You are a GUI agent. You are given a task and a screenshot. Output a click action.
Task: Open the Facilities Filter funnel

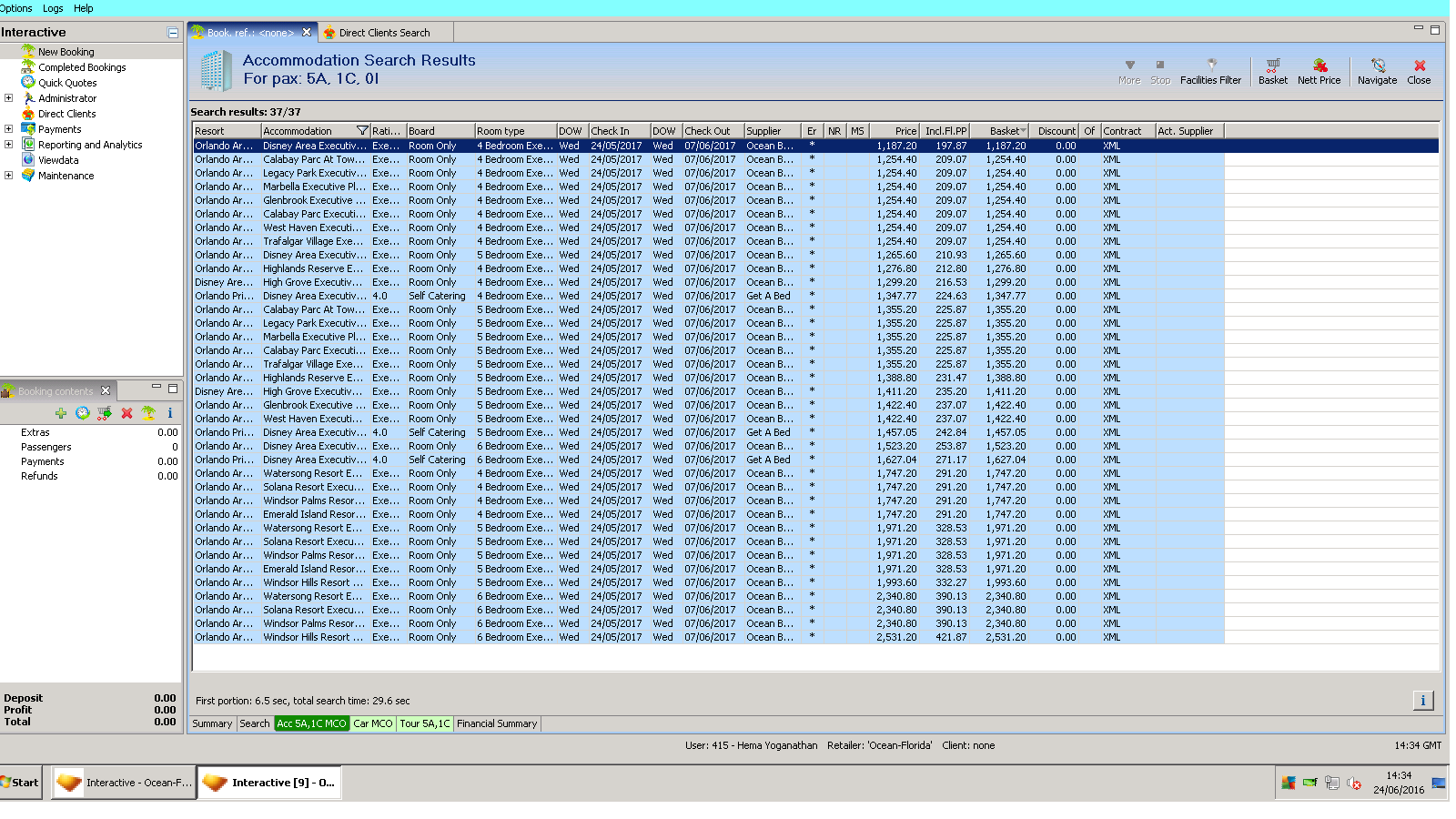tap(1211, 66)
